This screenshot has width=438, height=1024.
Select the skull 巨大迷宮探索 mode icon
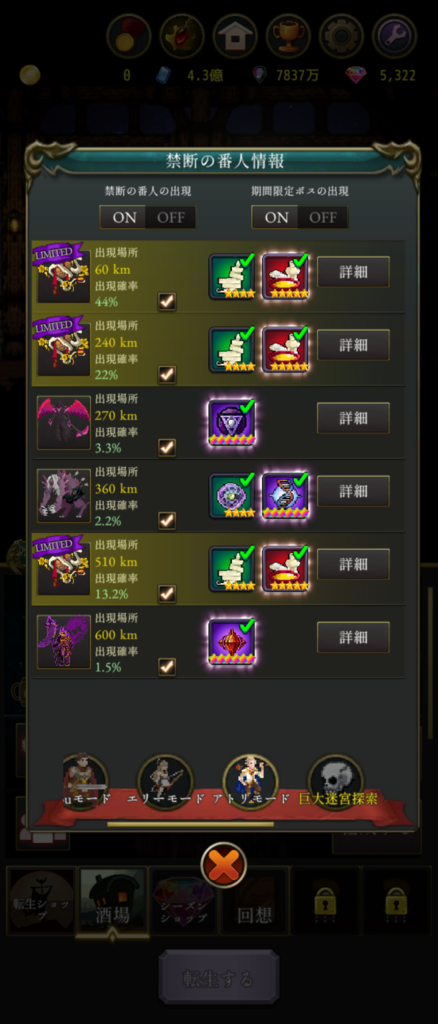336,782
